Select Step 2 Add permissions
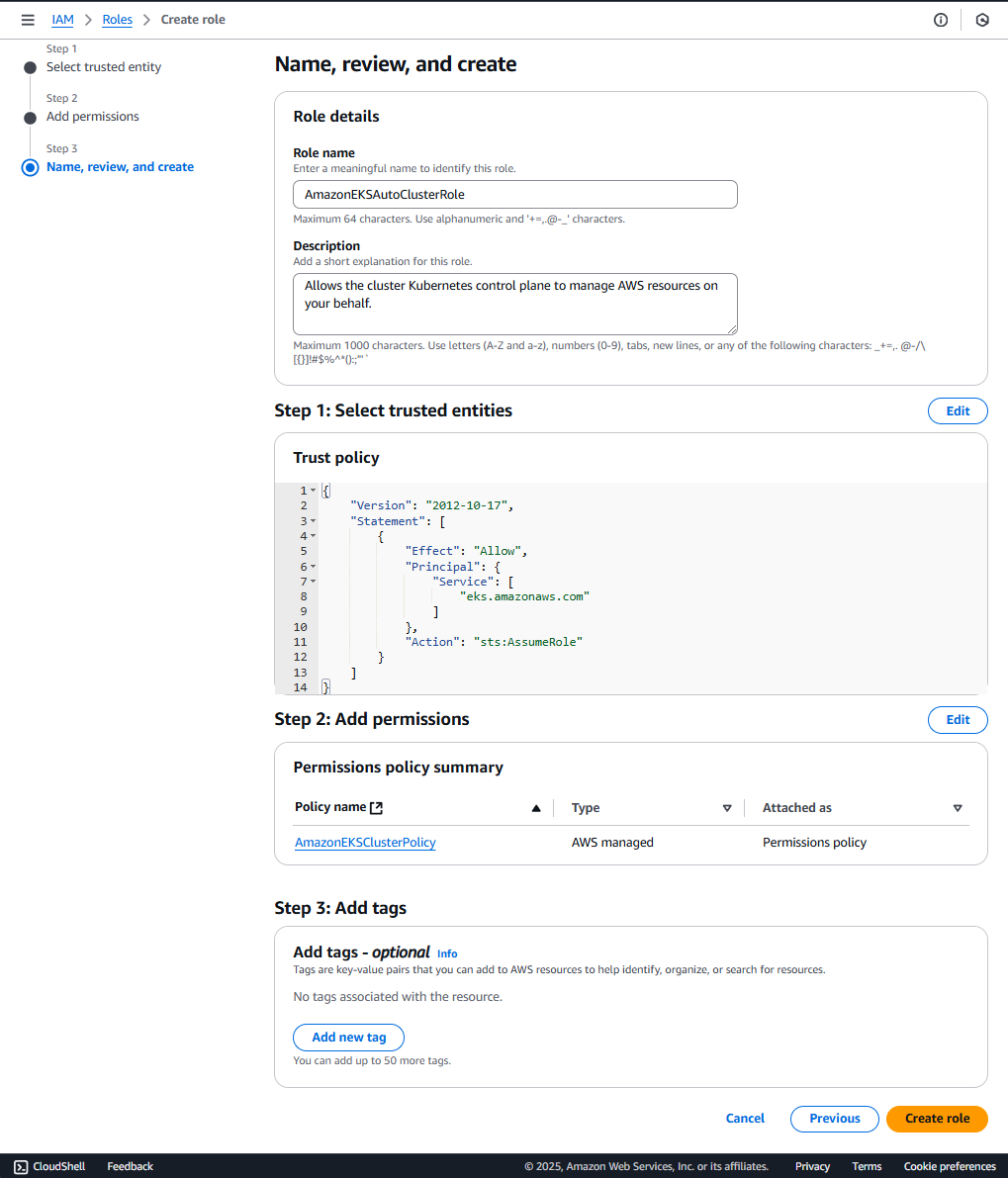1008x1178 pixels. [92, 117]
